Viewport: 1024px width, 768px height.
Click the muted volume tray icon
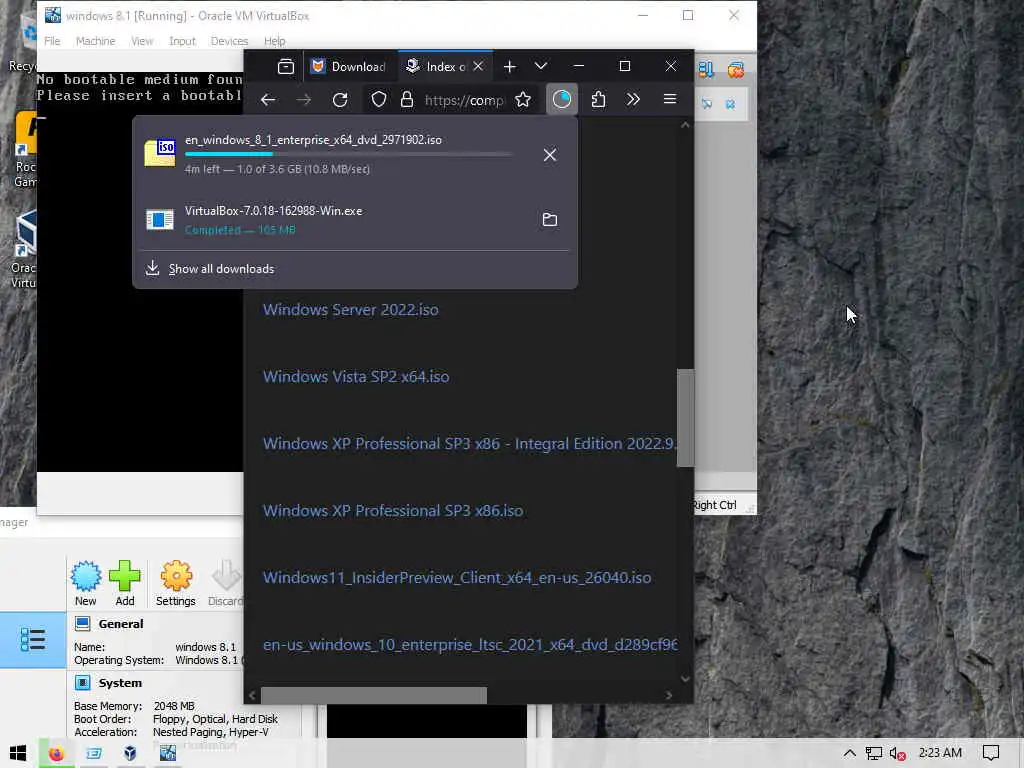coord(897,754)
